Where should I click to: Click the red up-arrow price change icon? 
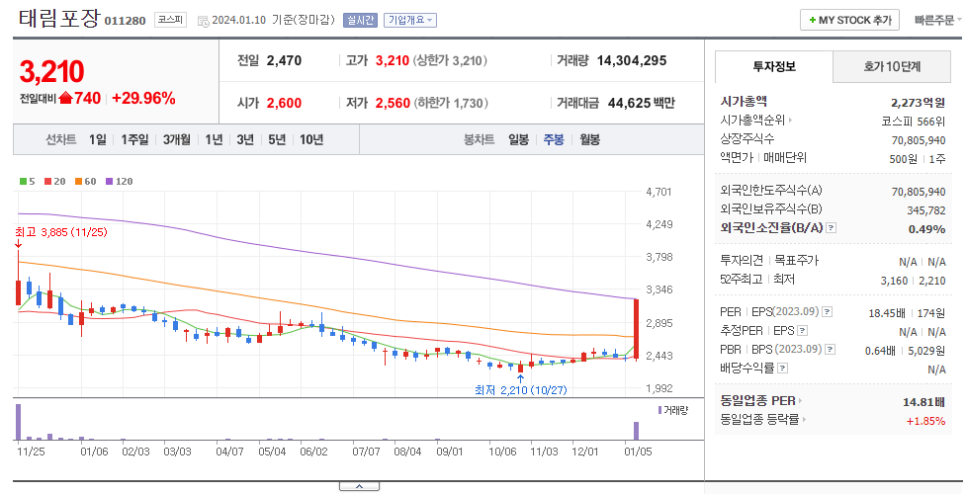[x=65, y=98]
